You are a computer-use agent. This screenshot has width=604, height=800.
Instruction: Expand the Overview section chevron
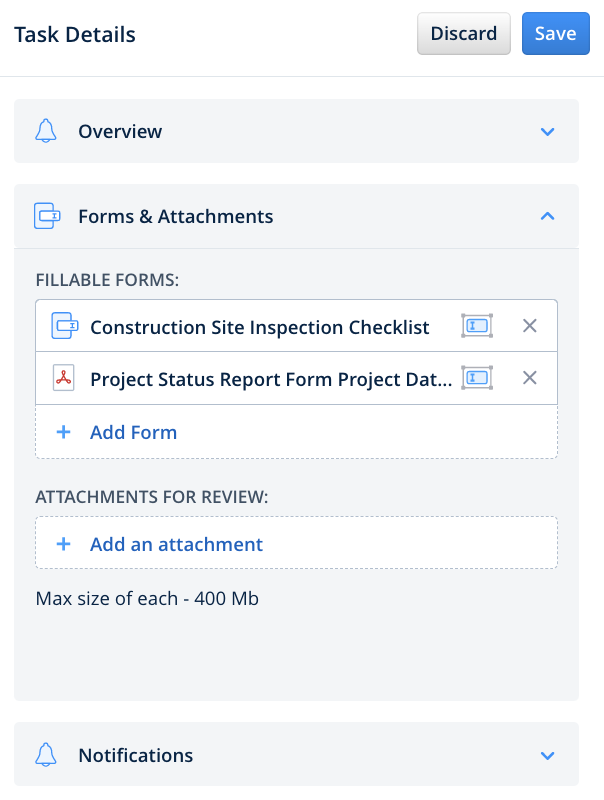[547, 131]
